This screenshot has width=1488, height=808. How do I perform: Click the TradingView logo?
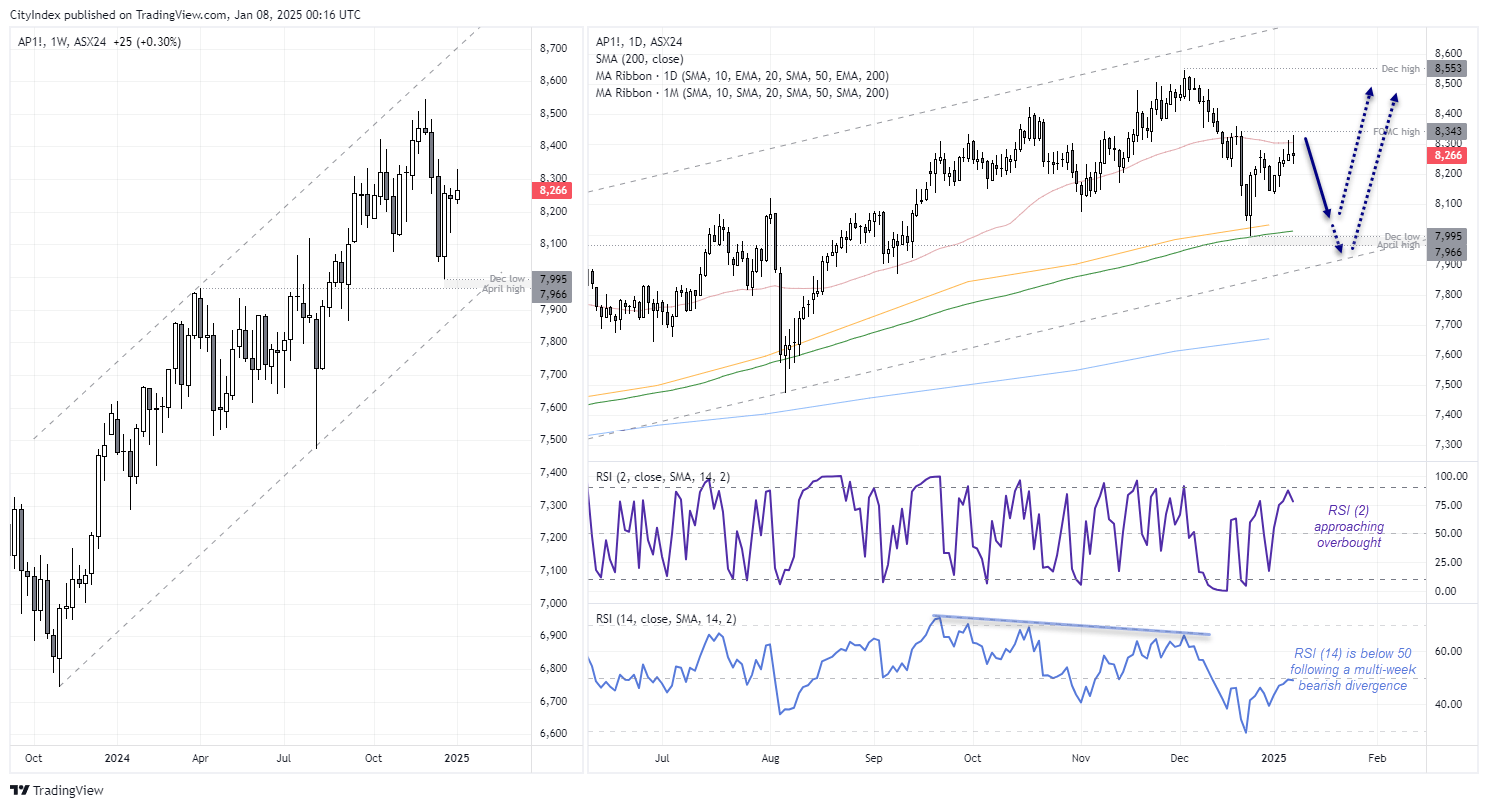click(57, 790)
